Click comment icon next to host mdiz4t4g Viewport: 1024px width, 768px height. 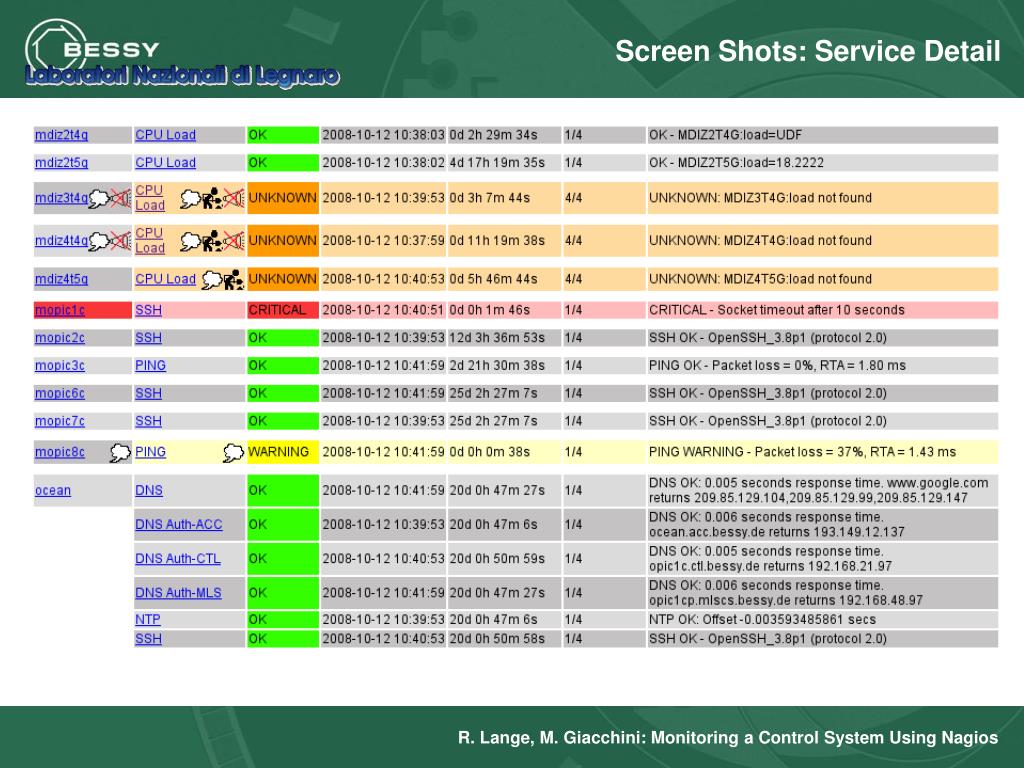pyautogui.click(x=99, y=241)
